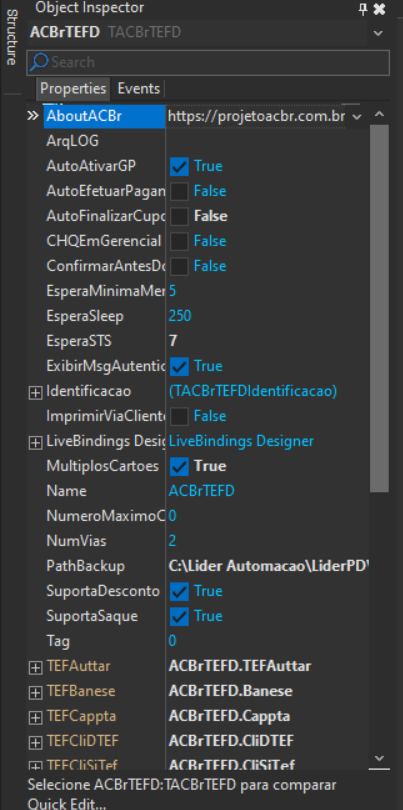Open the Structure side tab
Image resolution: width=403 pixels, height=810 pixels.
click(11, 37)
